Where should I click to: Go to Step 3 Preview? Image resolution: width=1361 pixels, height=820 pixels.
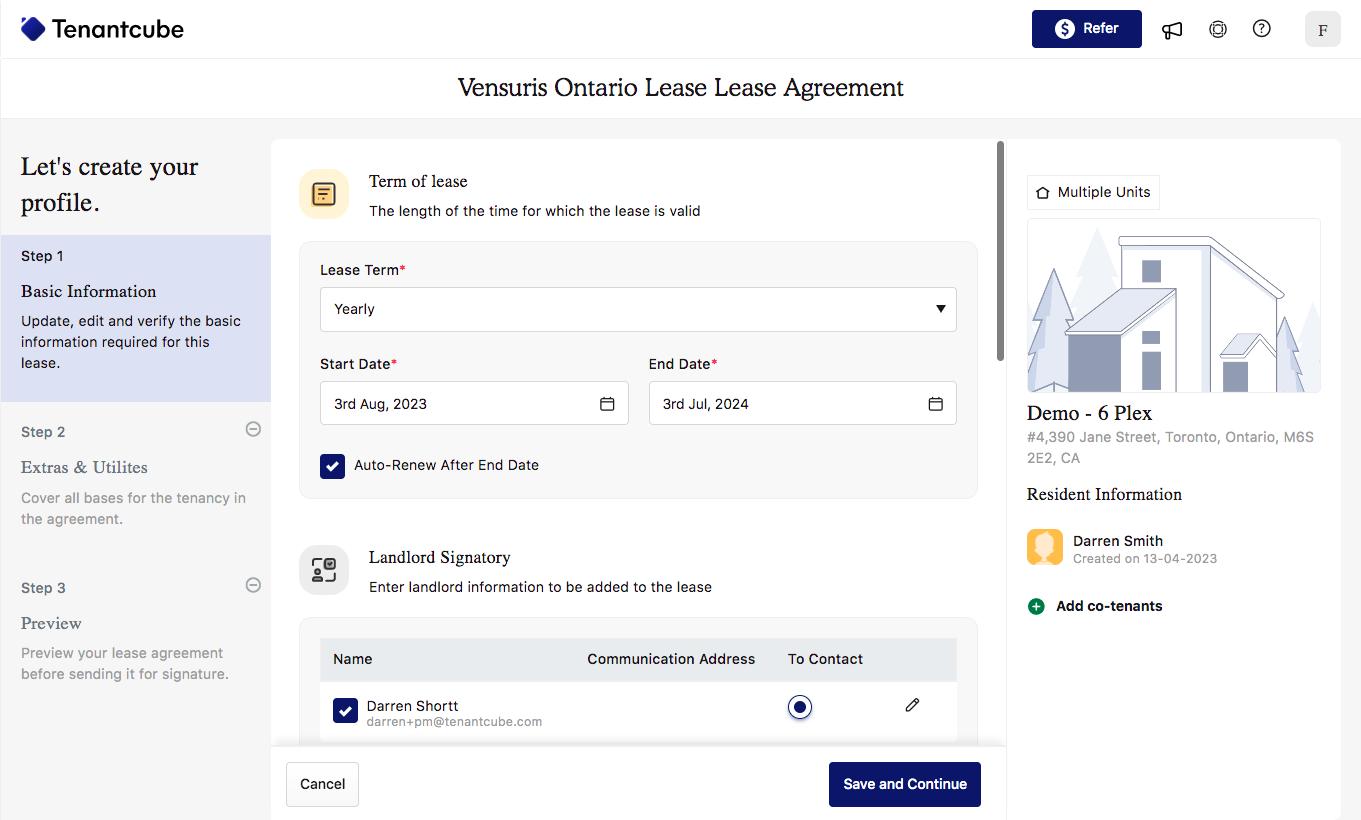[136, 631]
